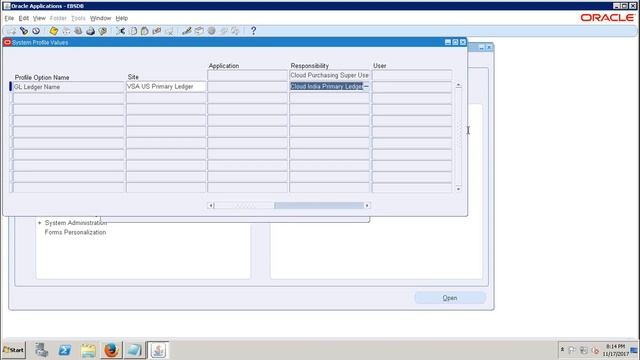This screenshot has width=640, height=360.
Task: Click vertical scrollbar down arrow
Action: [x=458, y=189]
